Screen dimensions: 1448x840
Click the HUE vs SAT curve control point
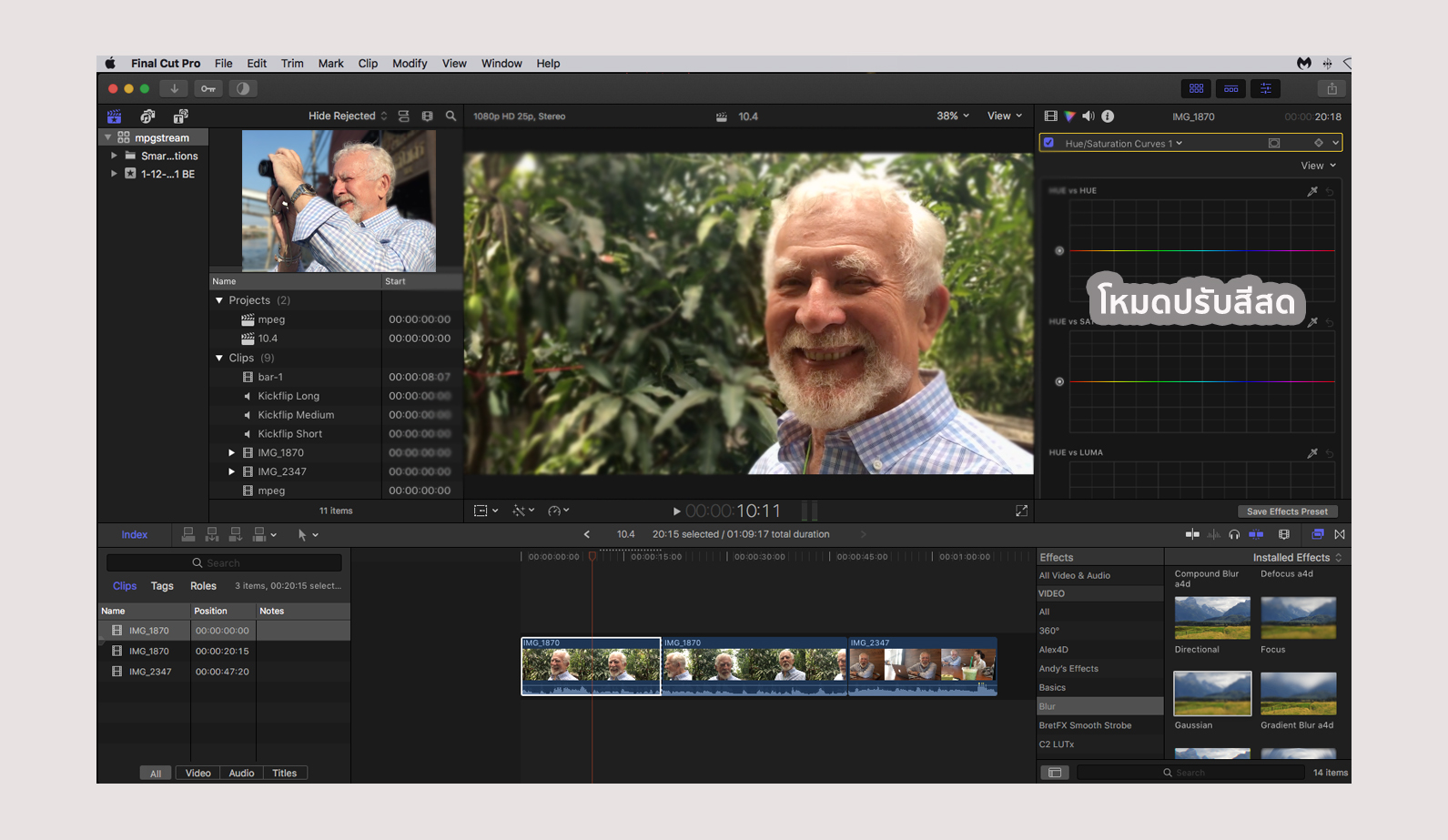pyautogui.click(x=1059, y=382)
